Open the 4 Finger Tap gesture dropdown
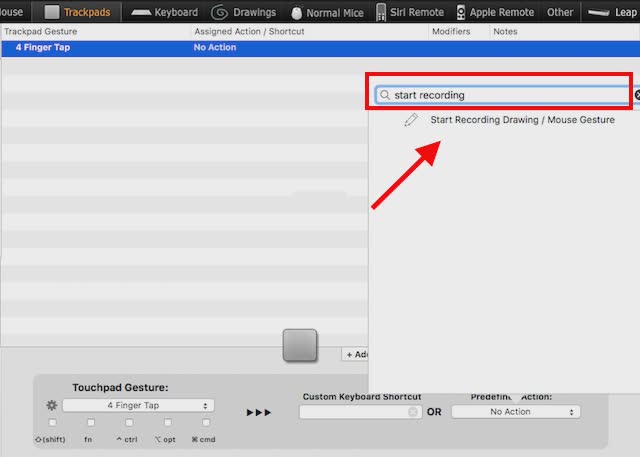The height and width of the screenshot is (457, 640). click(x=138, y=405)
